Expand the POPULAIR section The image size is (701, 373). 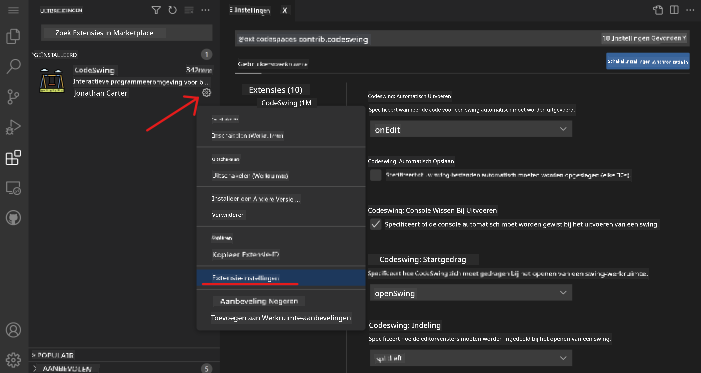pos(54,355)
